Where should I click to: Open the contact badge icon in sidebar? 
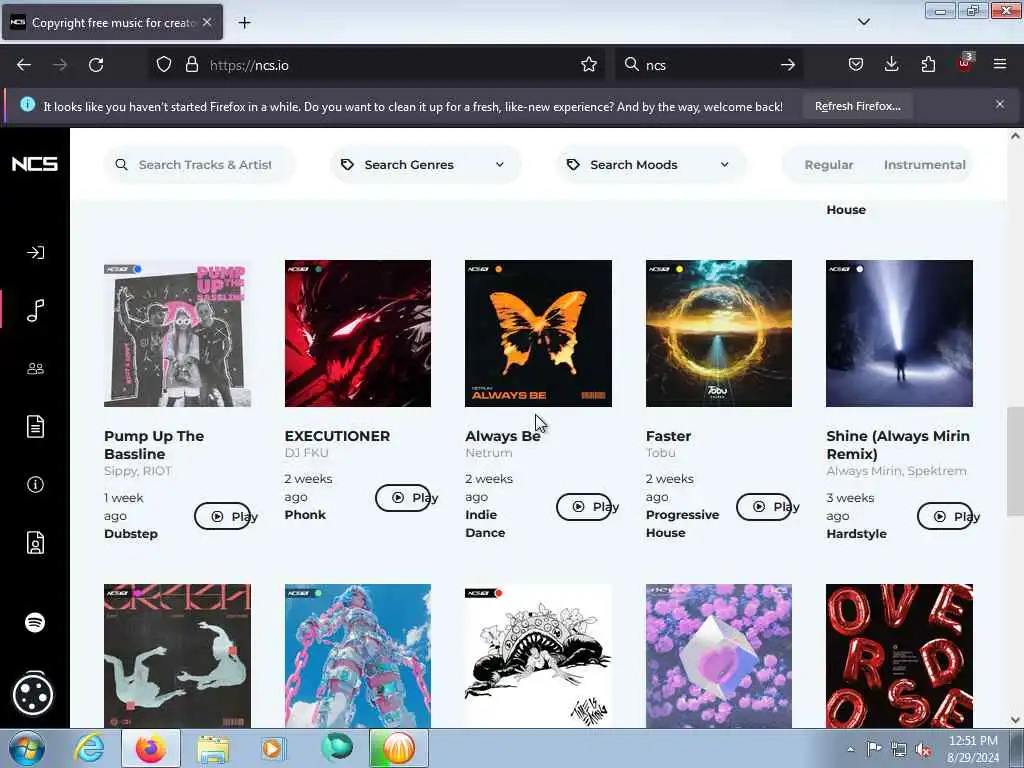point(35,543)
